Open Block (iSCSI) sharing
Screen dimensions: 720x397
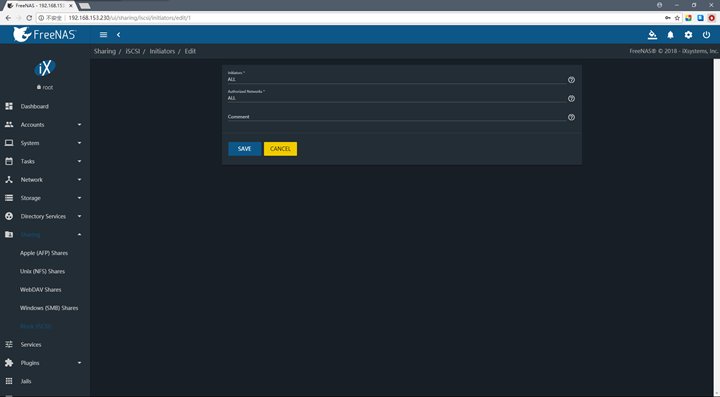pos(35,326)
